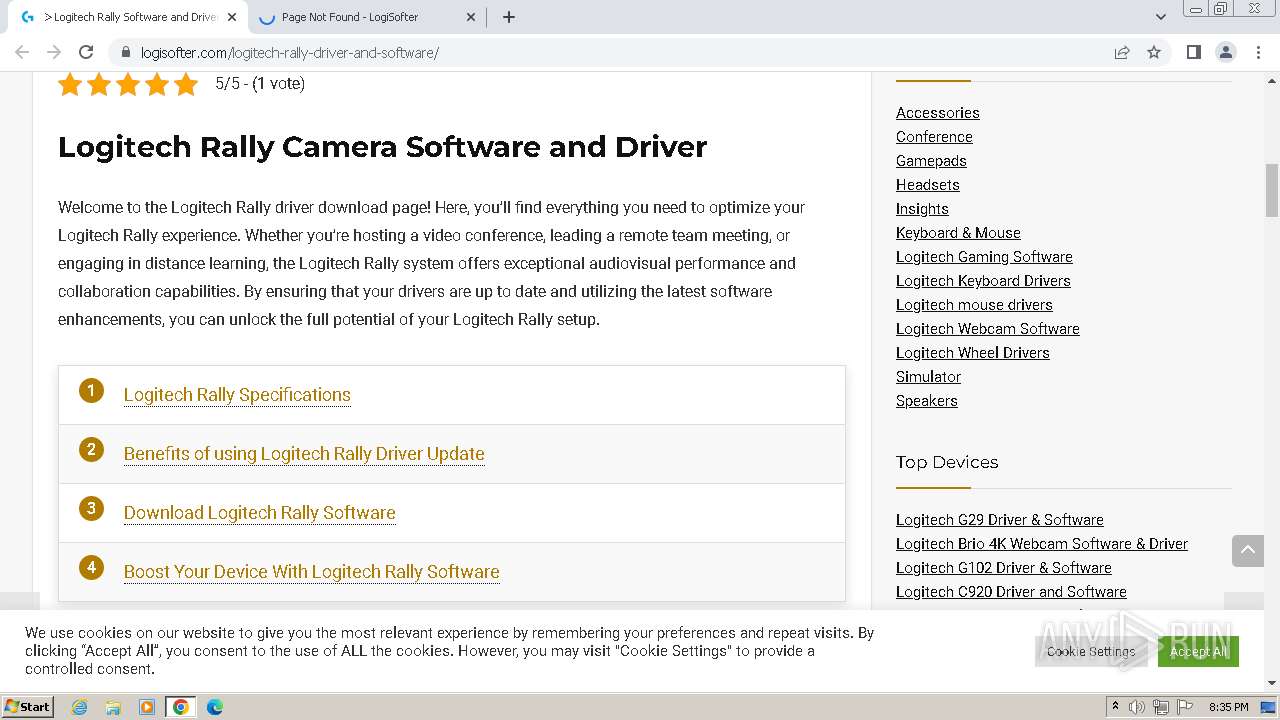The height and width of the screenshot is (720, 1280).
Task: Switch to Chrome in the taskbar
Action: coord(181,707)
